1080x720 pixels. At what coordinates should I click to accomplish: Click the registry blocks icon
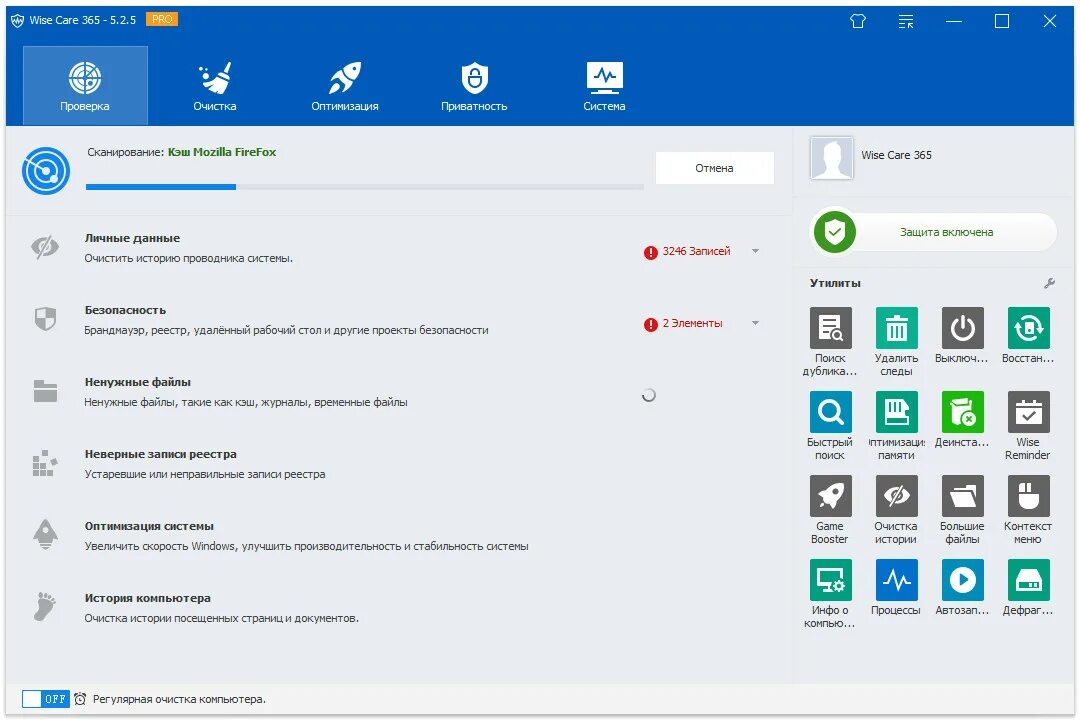(x=45, y=463)
